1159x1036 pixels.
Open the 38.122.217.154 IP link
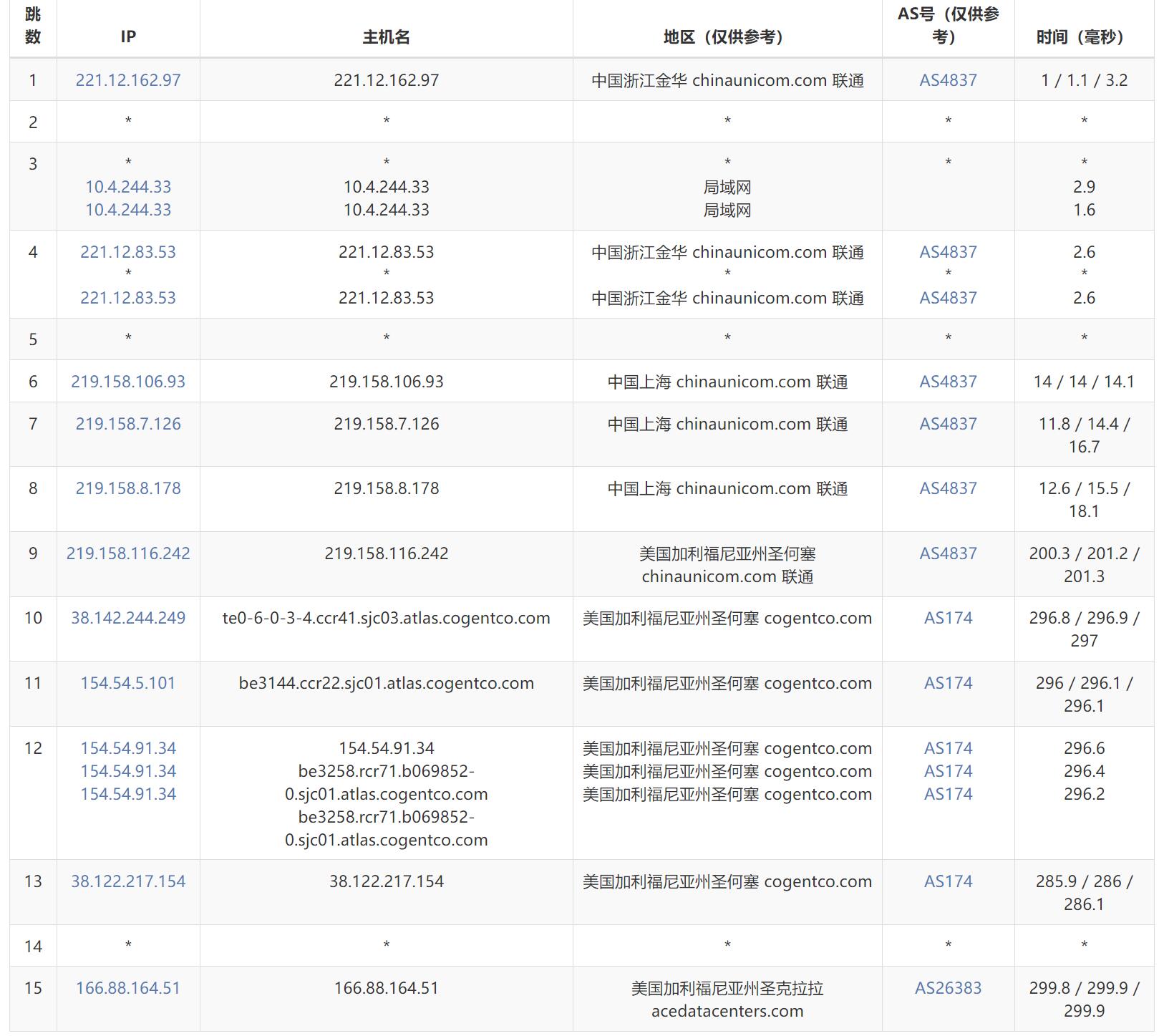coord(128,881)
